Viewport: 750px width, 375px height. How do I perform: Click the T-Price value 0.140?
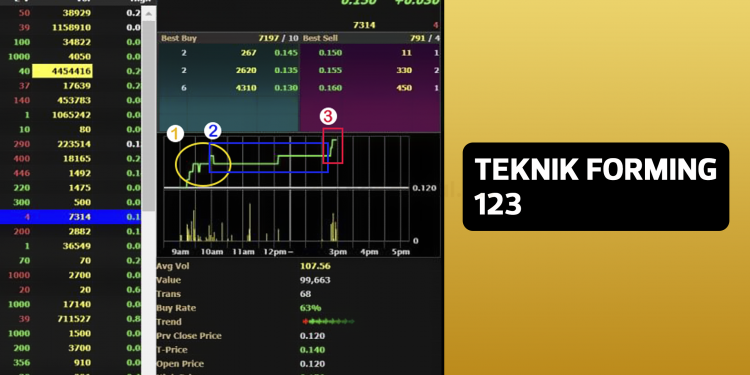click(x=312, y=350)
